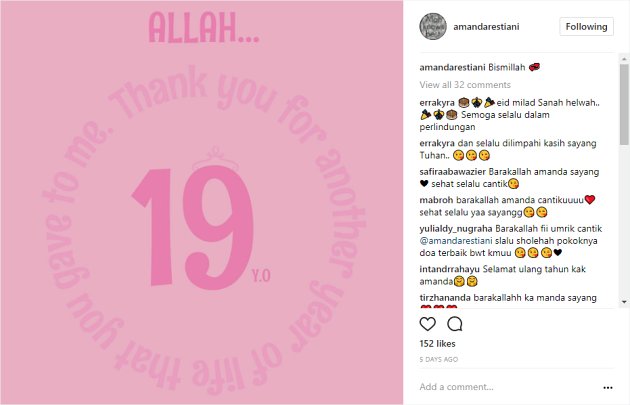Open the three-dot more options menu
The width and height of the screenshot is (630, 405).
pos(608,387)
